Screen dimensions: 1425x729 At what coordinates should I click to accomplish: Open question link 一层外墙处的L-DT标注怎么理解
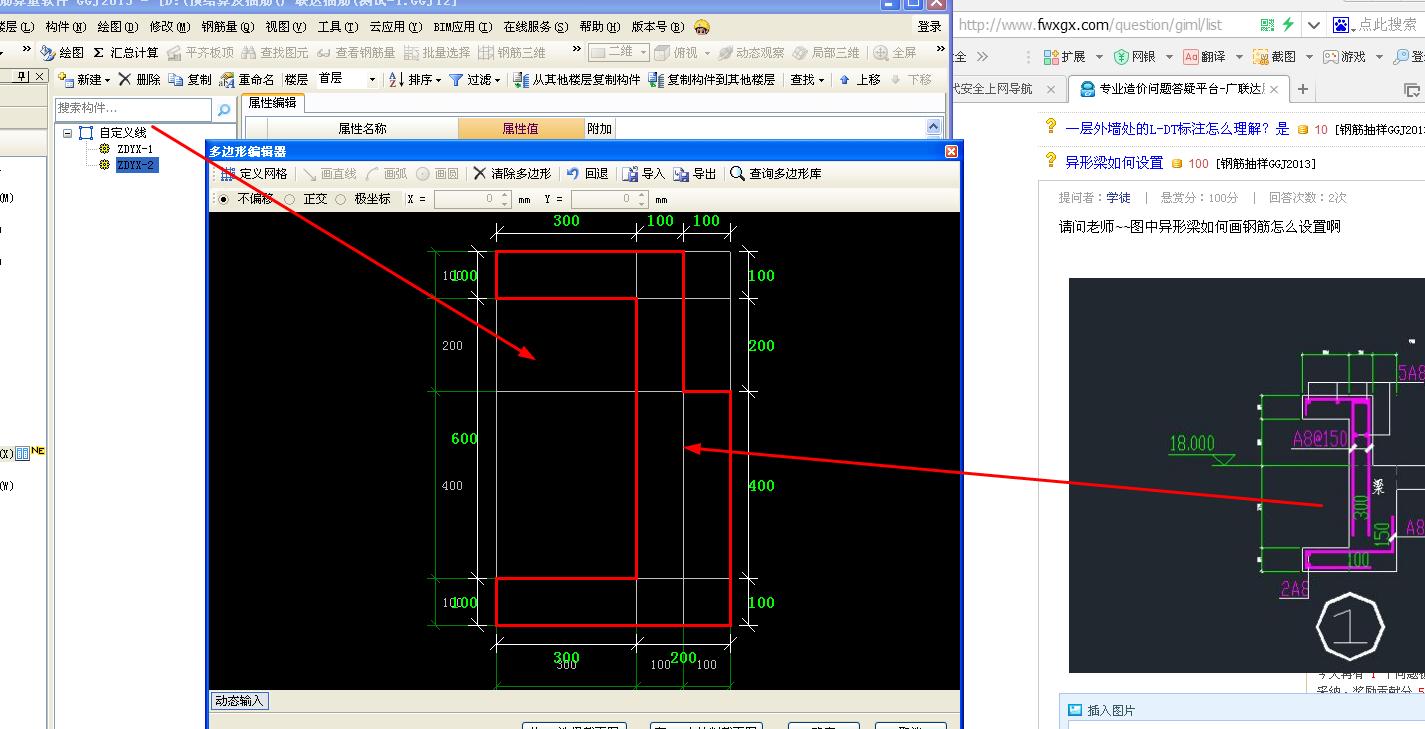click(1177, 129)
